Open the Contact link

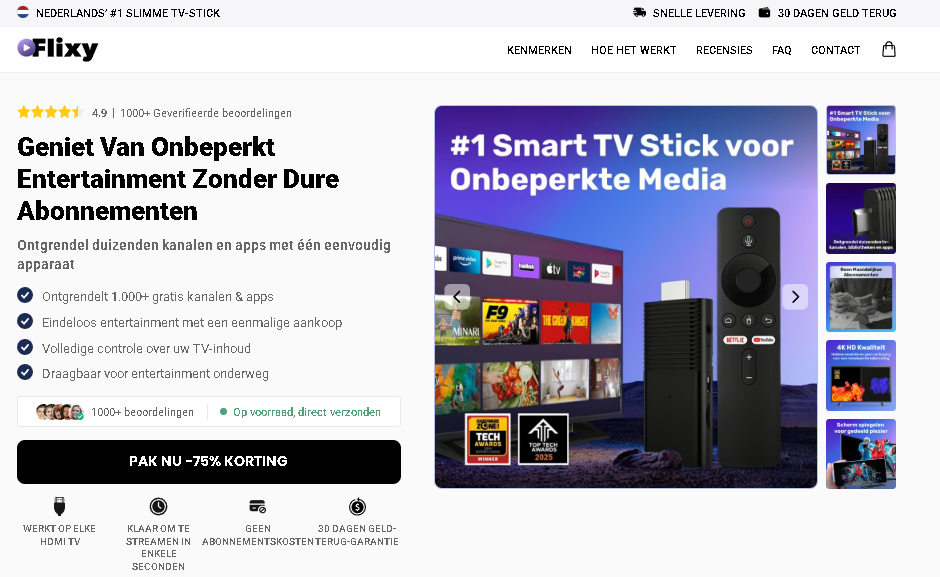[x=835, y=50]
